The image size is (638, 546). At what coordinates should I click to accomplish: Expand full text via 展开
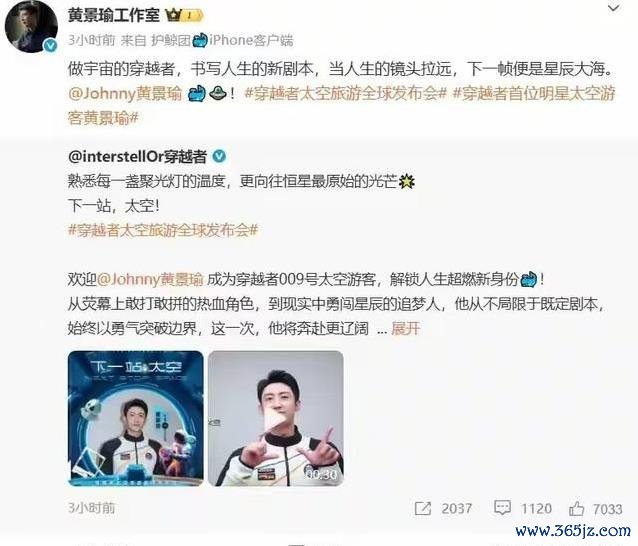pos(405,328)
